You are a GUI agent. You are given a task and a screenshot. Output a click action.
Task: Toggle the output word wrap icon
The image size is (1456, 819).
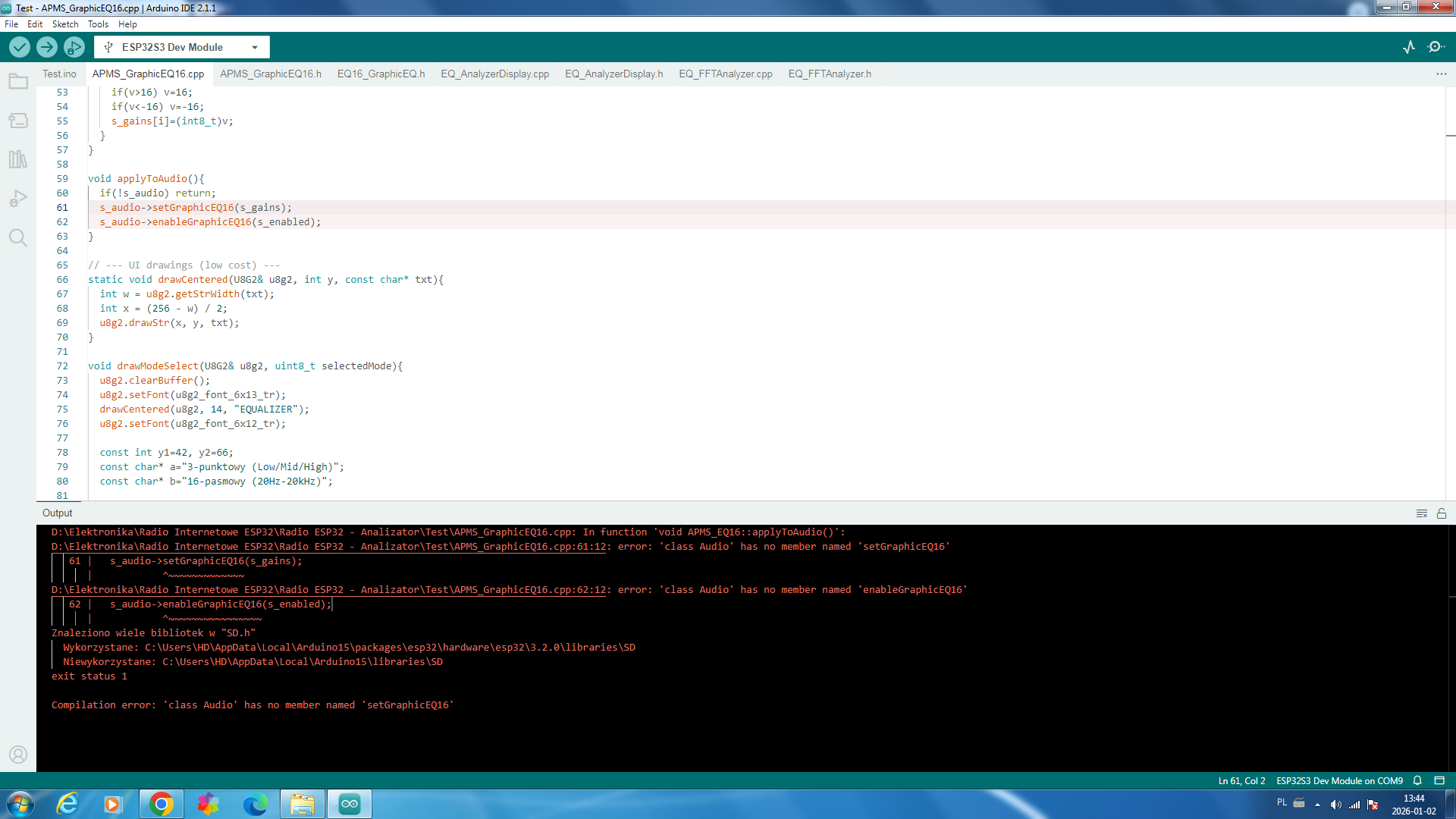tap(1422, 513)
